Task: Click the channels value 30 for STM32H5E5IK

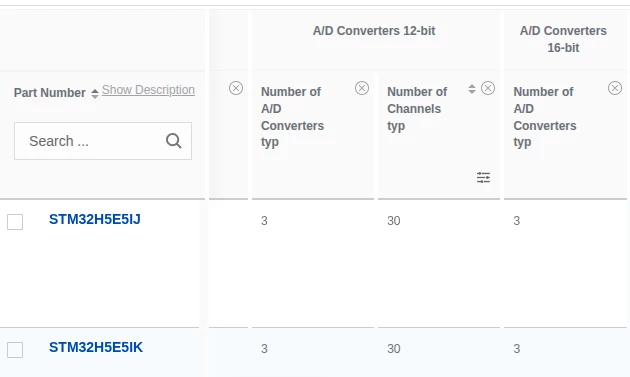Action: (394, 348)
